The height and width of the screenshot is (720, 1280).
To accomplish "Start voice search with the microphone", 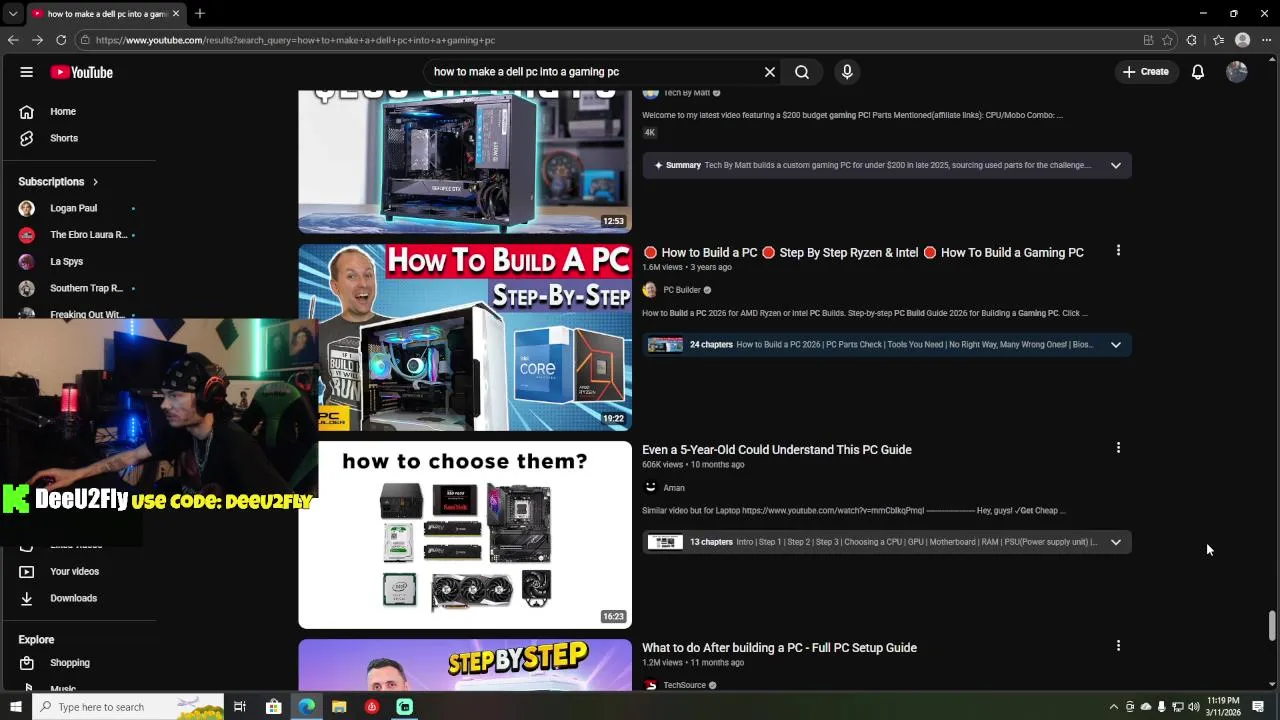I will tap(847, 72).
